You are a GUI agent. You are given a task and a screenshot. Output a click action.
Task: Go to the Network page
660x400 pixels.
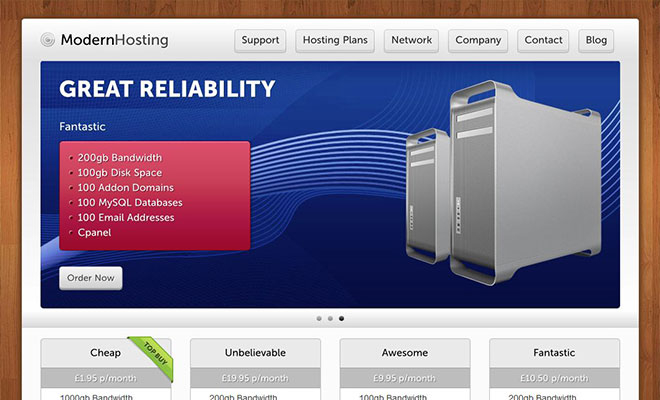411,41
